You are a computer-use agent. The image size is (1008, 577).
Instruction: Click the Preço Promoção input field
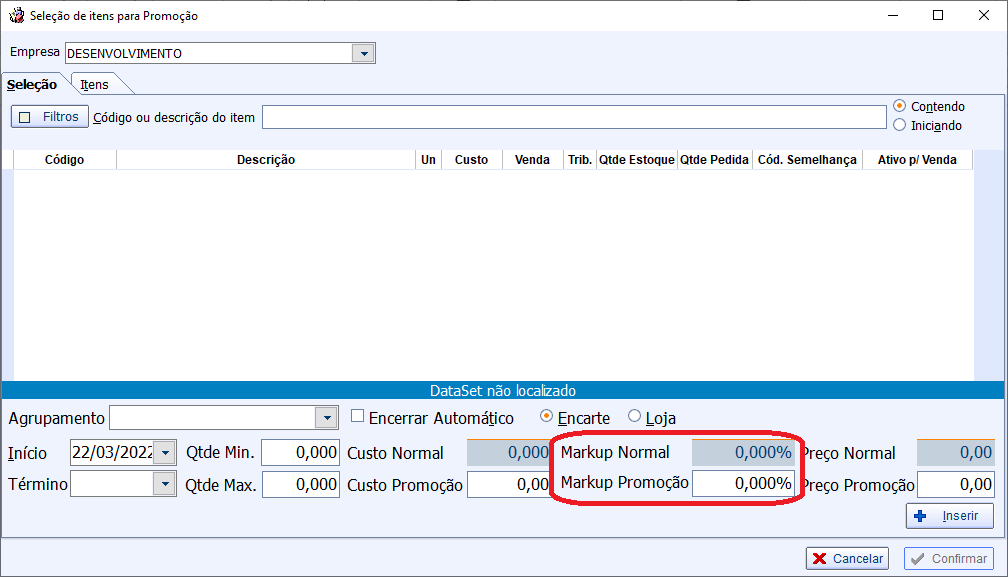point(956,485)
